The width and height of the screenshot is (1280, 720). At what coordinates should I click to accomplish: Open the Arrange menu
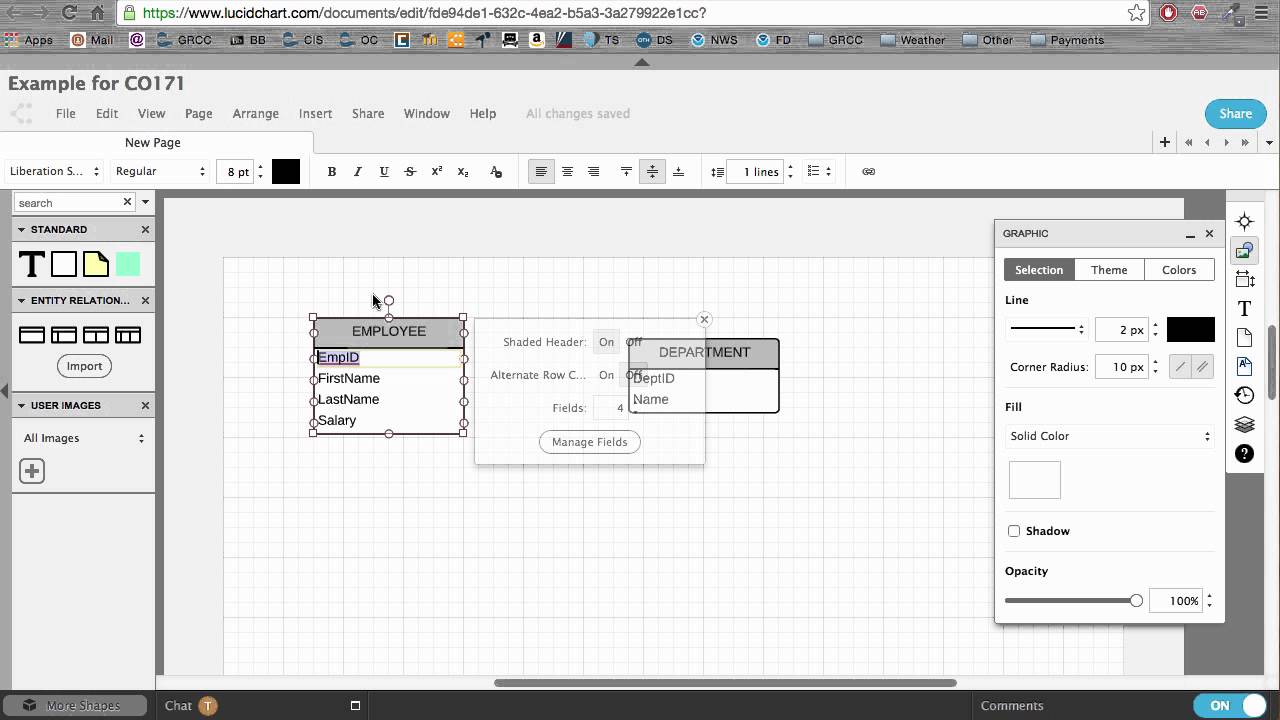[256, 113]
